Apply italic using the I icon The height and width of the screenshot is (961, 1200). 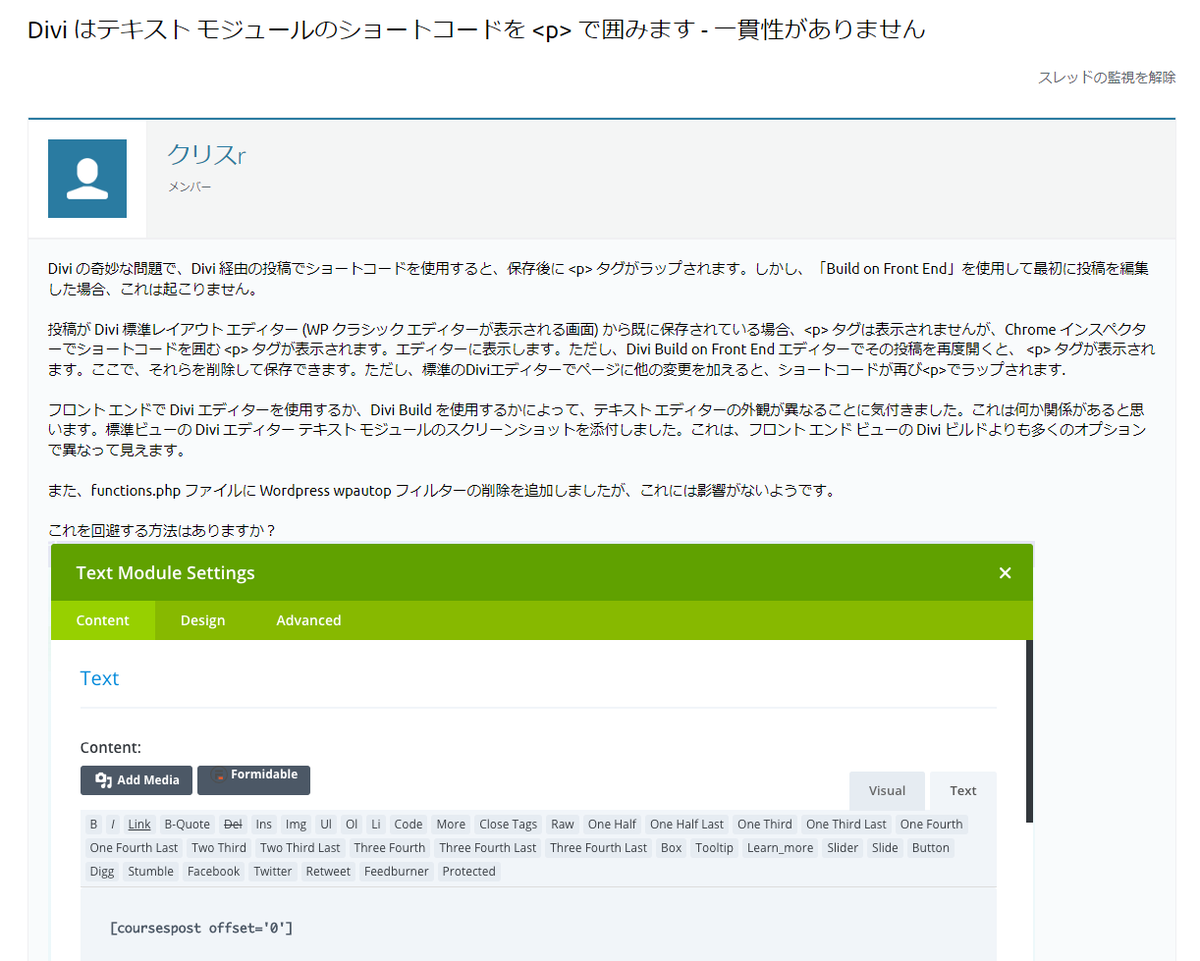113,824
